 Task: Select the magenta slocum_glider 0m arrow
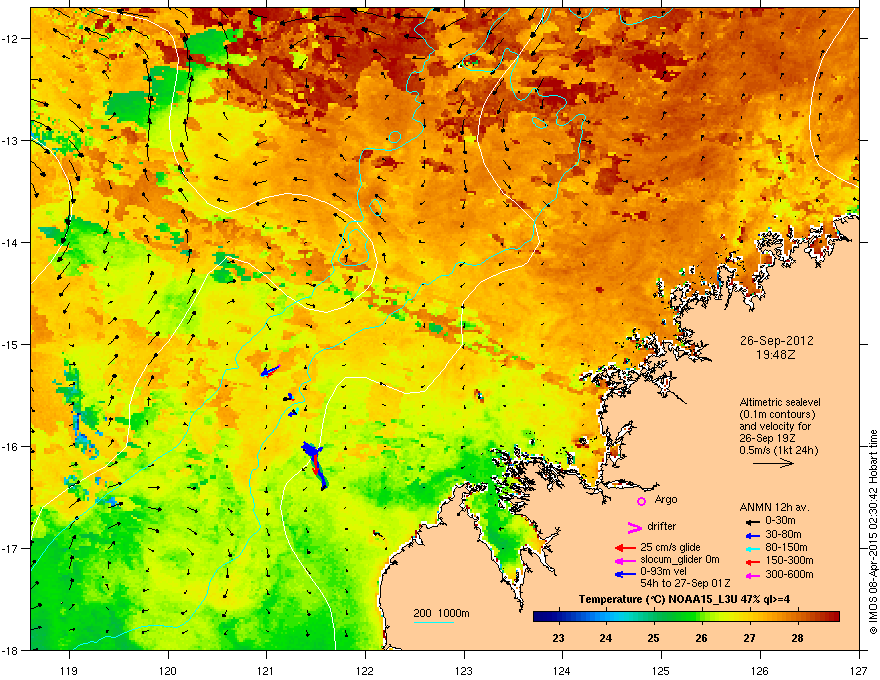(x=625, y=560)
